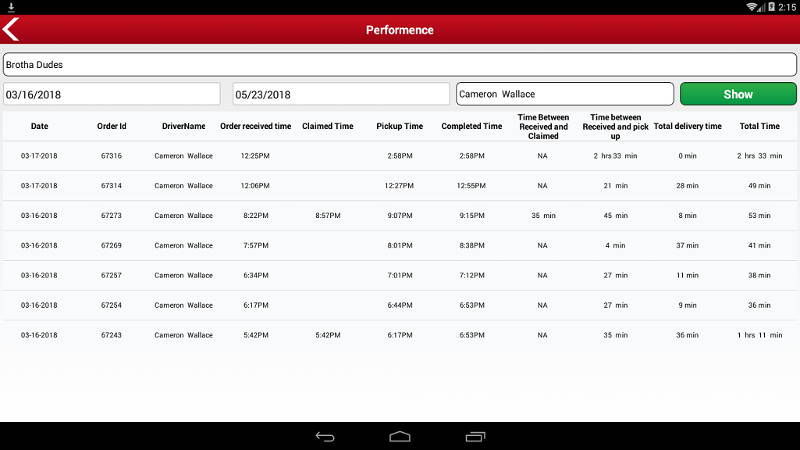
Task: Tap the Completed Time column header
Action: (x=471, y=126)
